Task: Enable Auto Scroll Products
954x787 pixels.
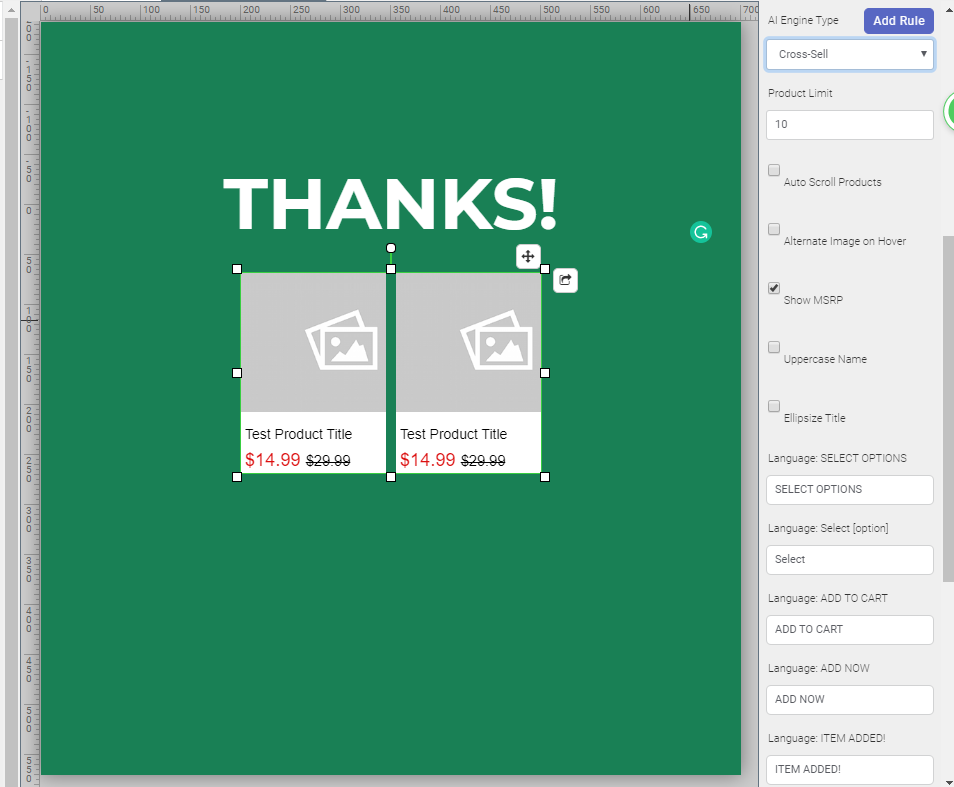Action: [773, 170]
